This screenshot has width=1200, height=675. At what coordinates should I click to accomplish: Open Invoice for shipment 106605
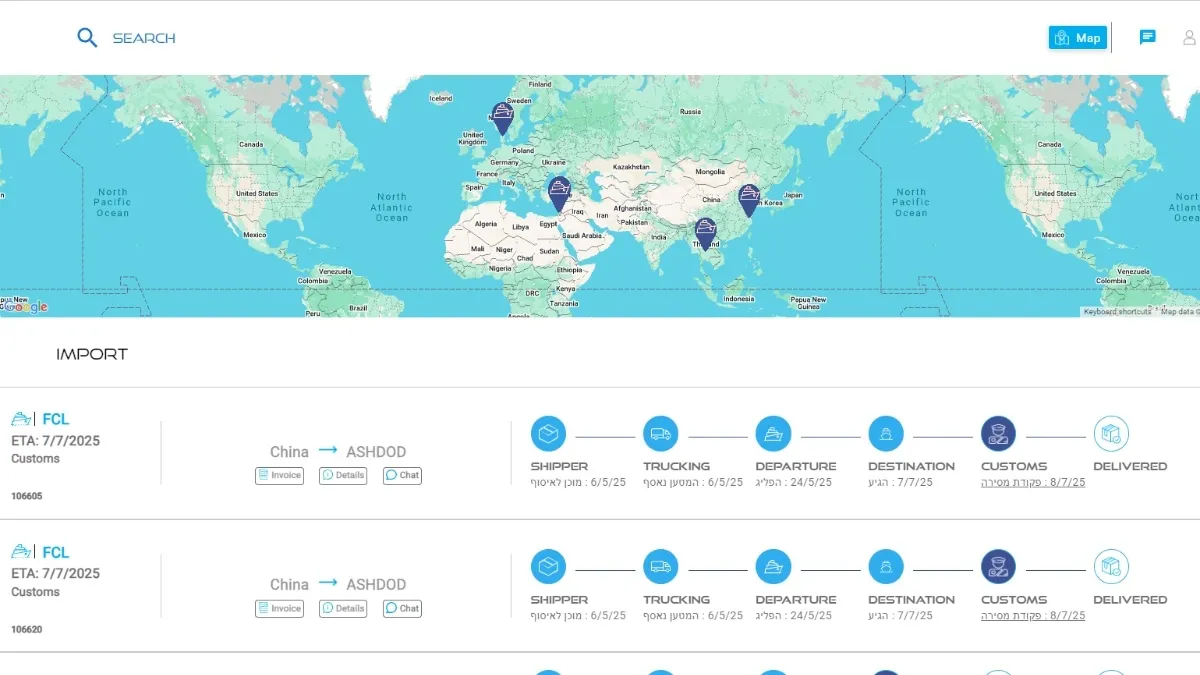[280, 476]
